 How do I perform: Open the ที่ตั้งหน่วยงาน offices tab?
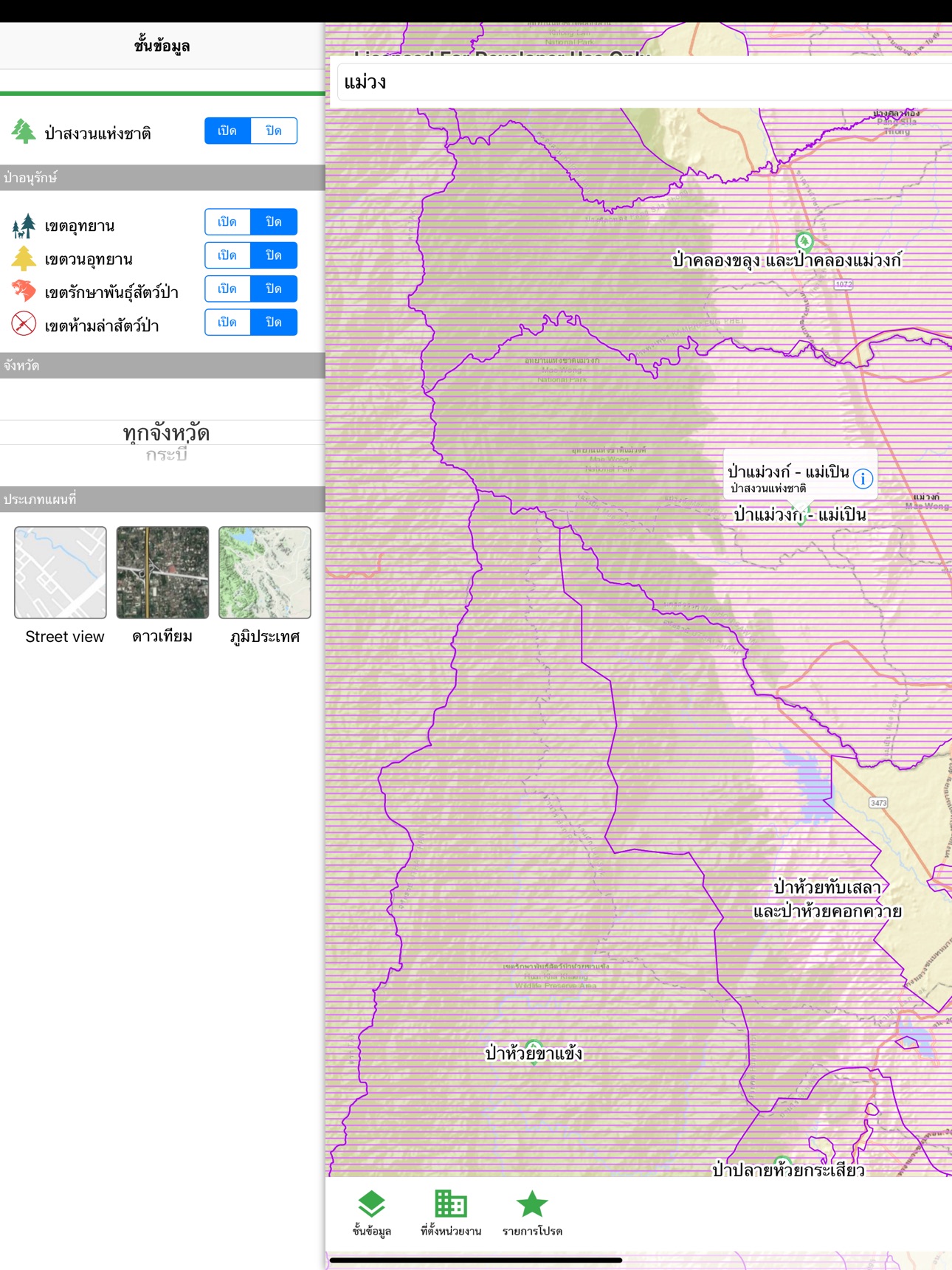tap(451, 1214)
